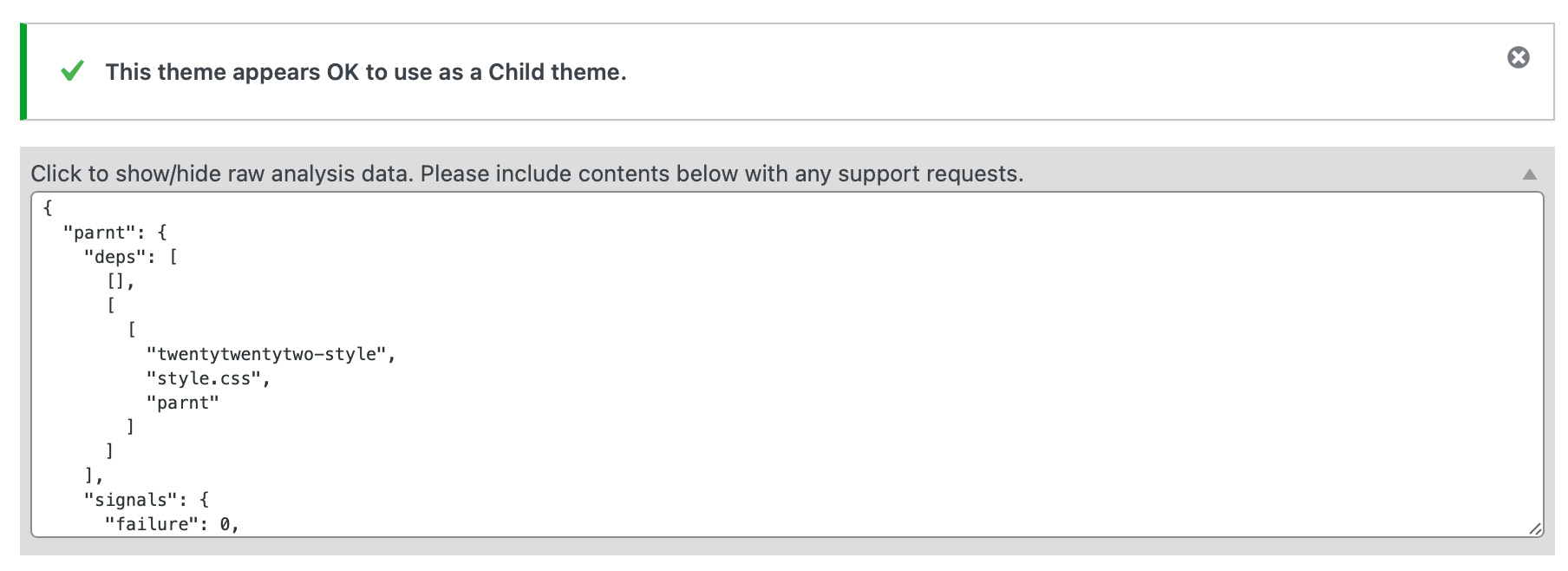Dismiss the Child theme OK notice
Screen dimensions: 1568x571
click(1518, 57)
